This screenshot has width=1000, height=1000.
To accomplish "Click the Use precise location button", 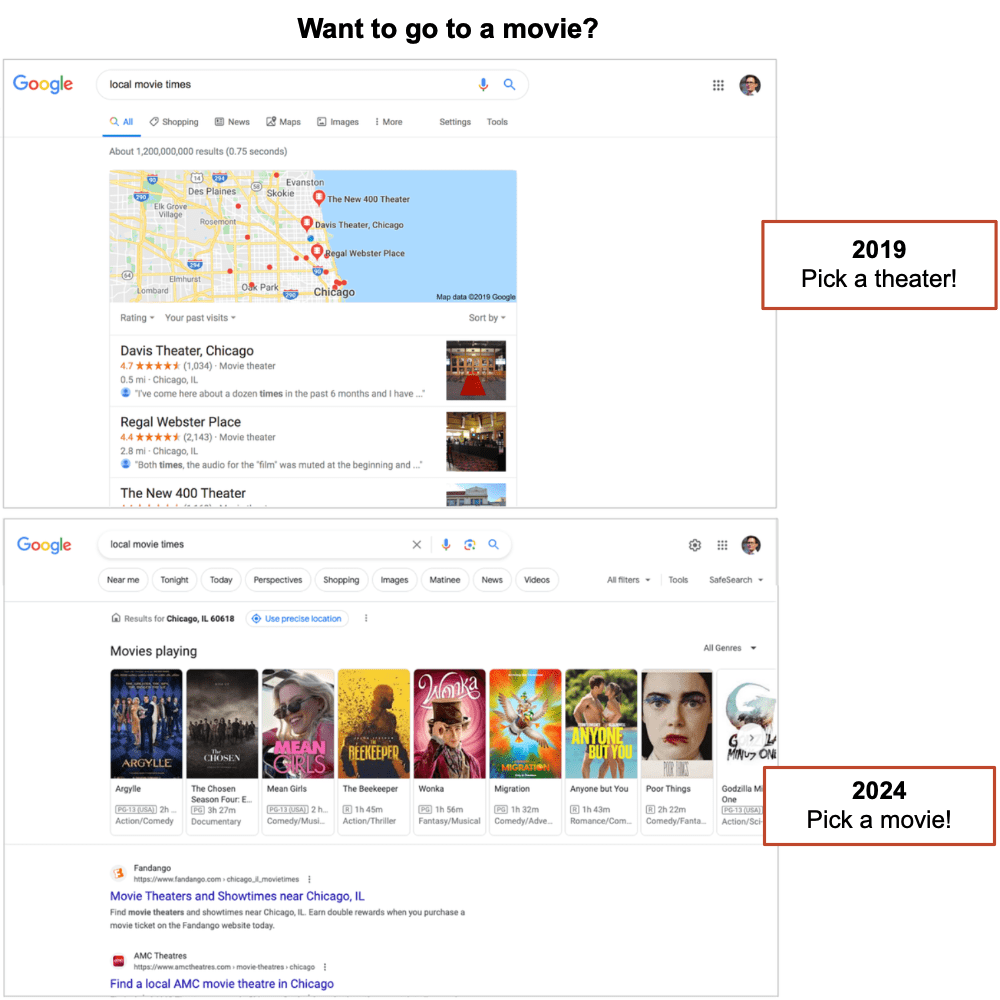I will coord(297,619).
